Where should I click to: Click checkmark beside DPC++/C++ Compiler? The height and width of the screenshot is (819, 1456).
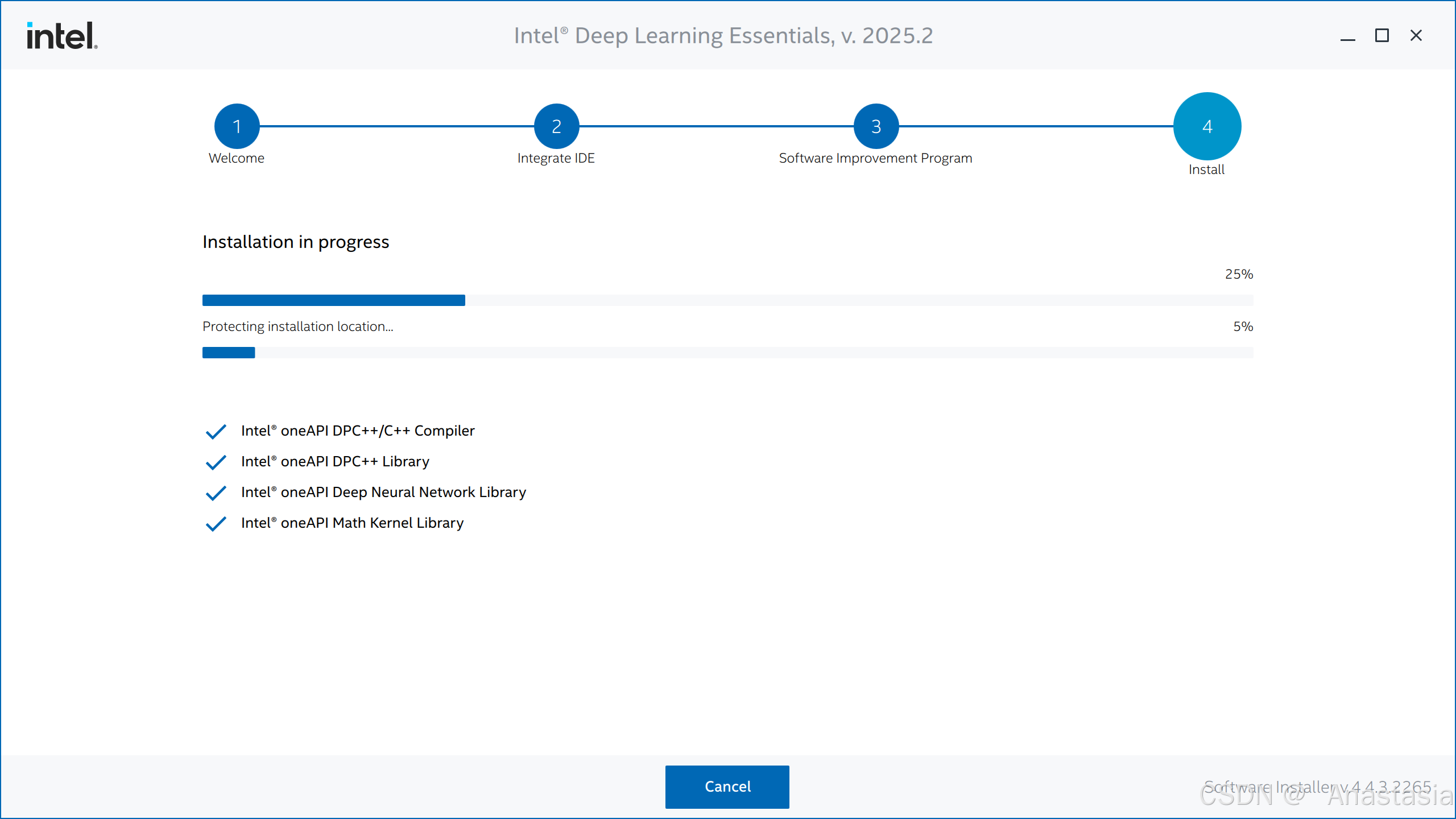pyautogui.click(x=216, y=432)
